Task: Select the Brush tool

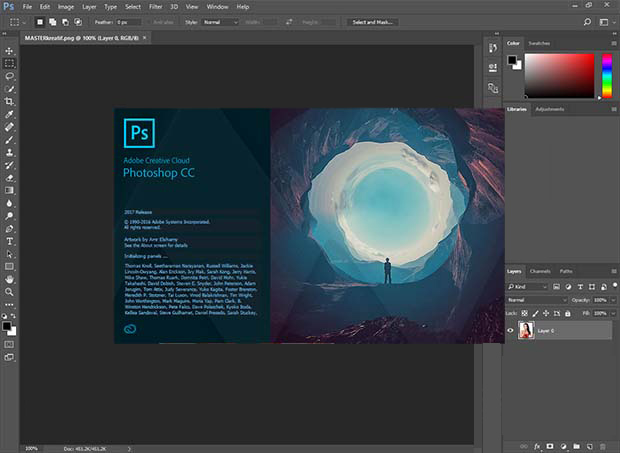Action: pos(9,140)
